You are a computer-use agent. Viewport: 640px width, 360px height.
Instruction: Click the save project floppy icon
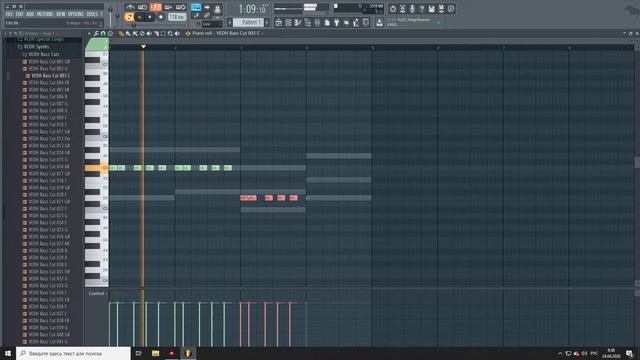pos(431,8)
